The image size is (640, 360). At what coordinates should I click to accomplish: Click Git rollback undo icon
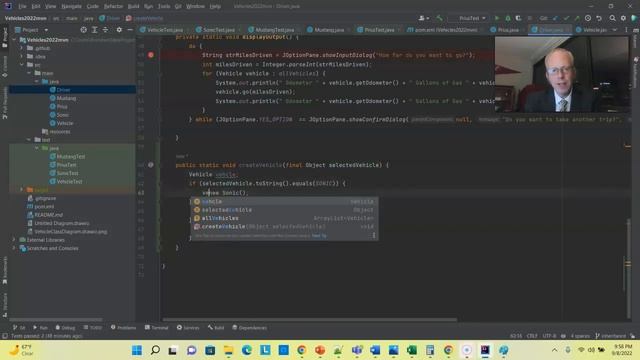tap(599, 18)
